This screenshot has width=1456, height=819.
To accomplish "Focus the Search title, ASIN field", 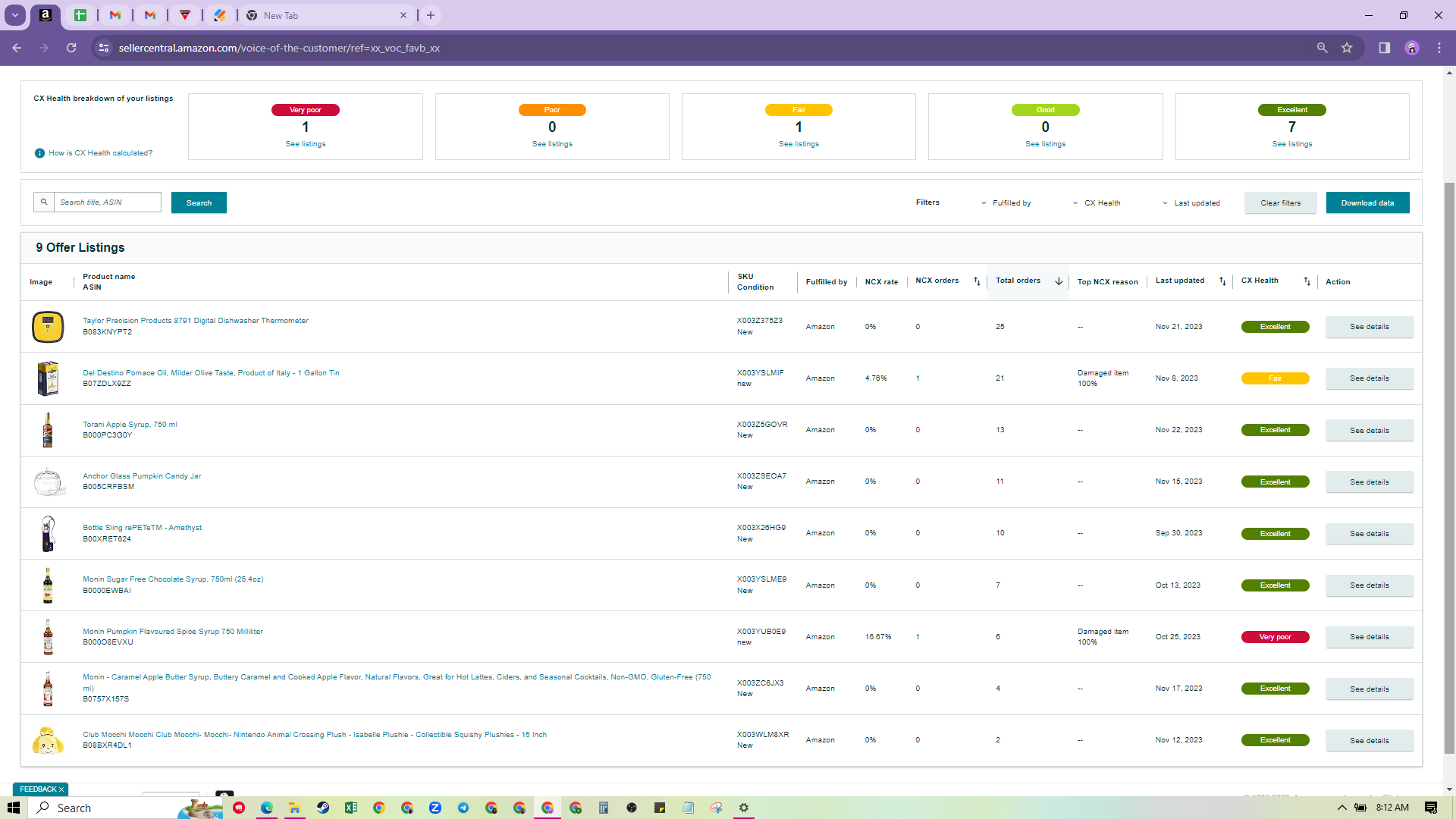I will tap(107, 202).
